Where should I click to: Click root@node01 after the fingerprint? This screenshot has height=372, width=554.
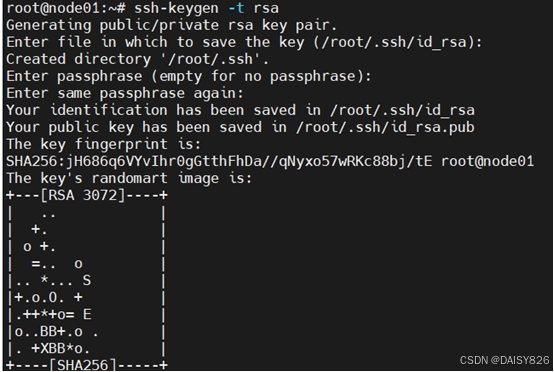[487, 161]
